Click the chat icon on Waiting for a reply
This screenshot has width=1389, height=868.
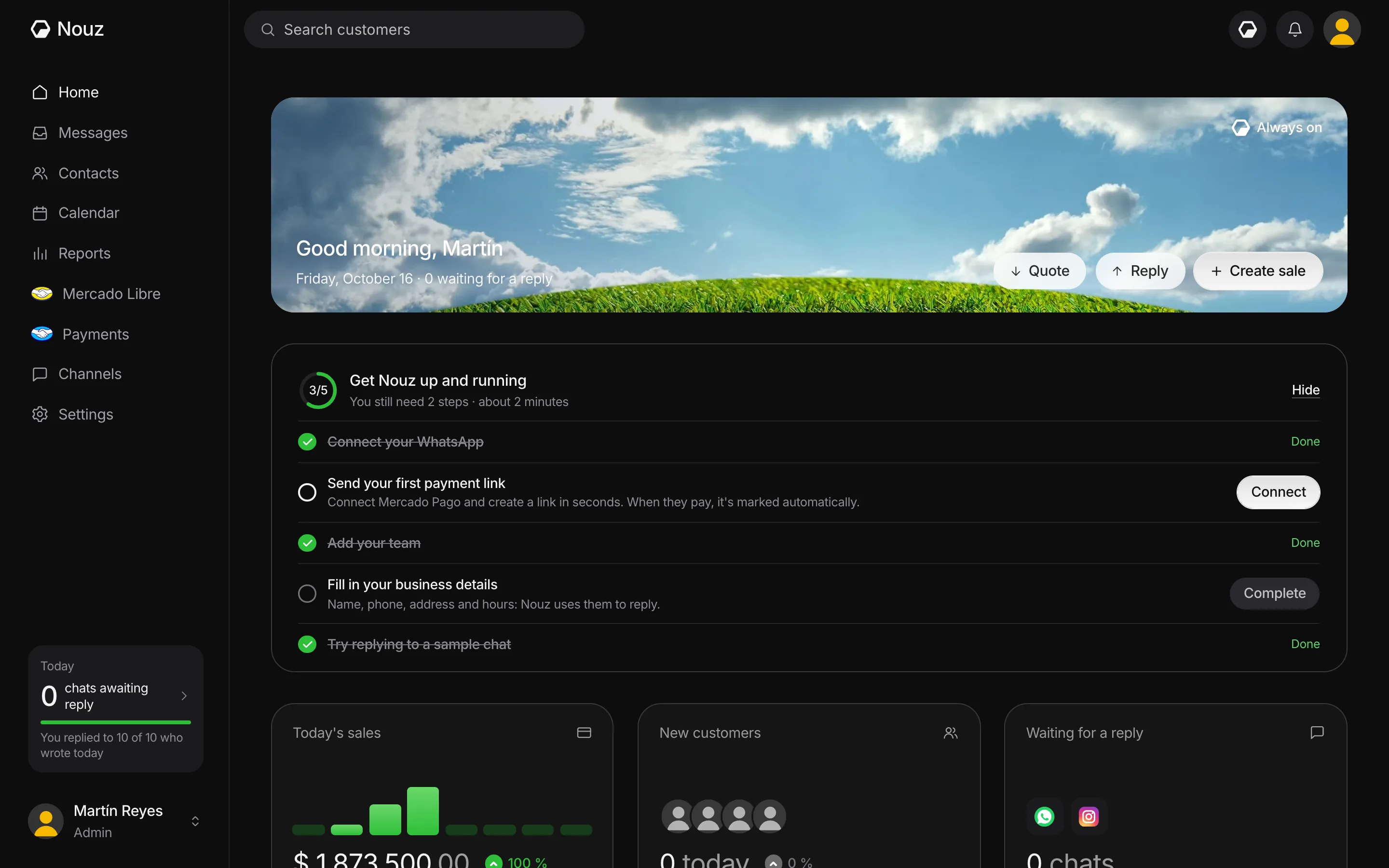click(1317, 732)
